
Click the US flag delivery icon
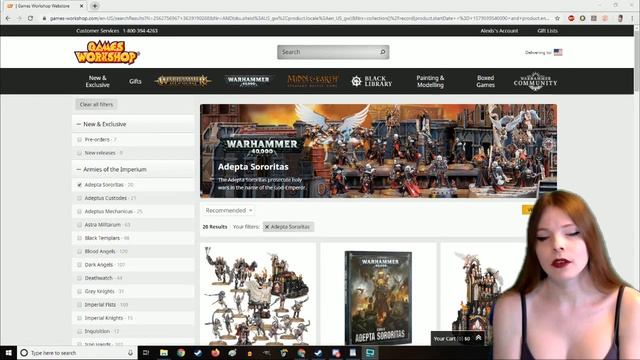558,52
